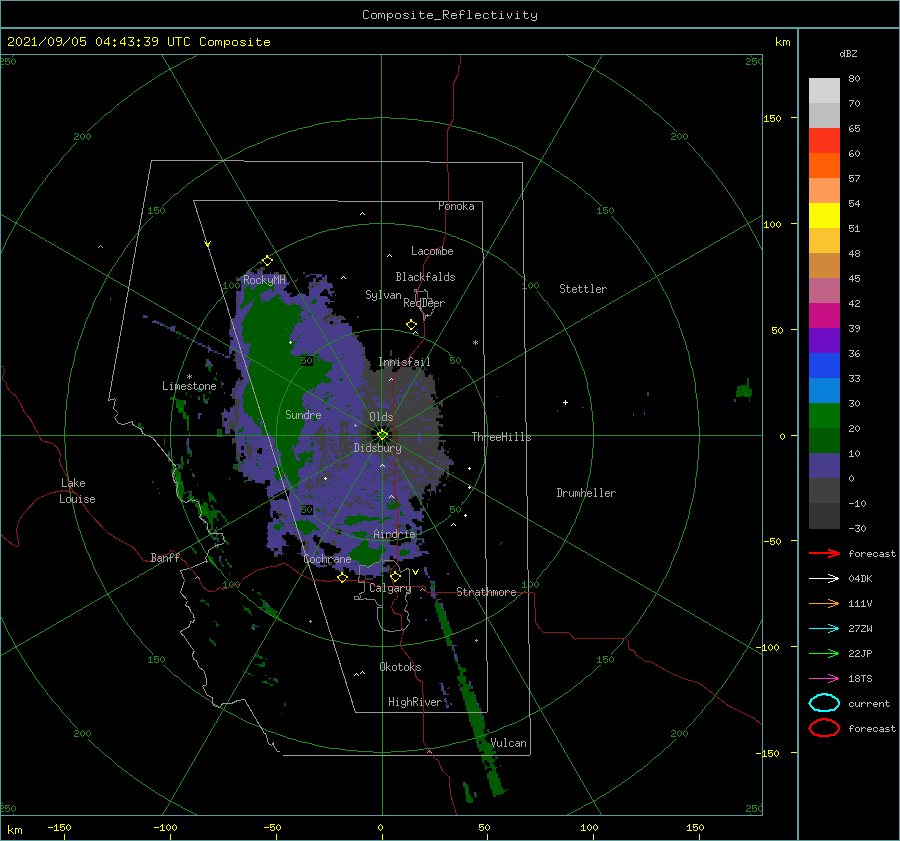Click the Sylvan label
Image resolution: width=900 pixels, height=841 pixels.
[x=383, y=295]
